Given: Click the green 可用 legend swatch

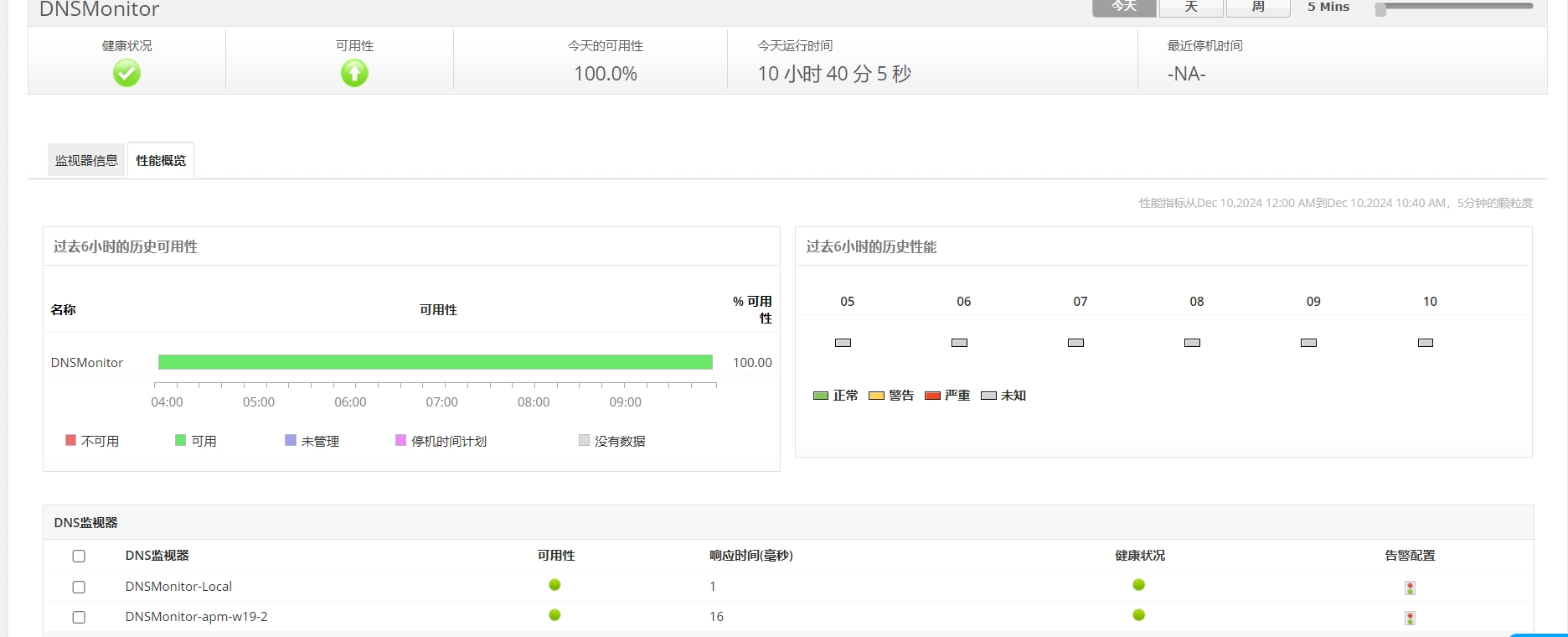Looking at the screenshot, I should click(180, 440).
